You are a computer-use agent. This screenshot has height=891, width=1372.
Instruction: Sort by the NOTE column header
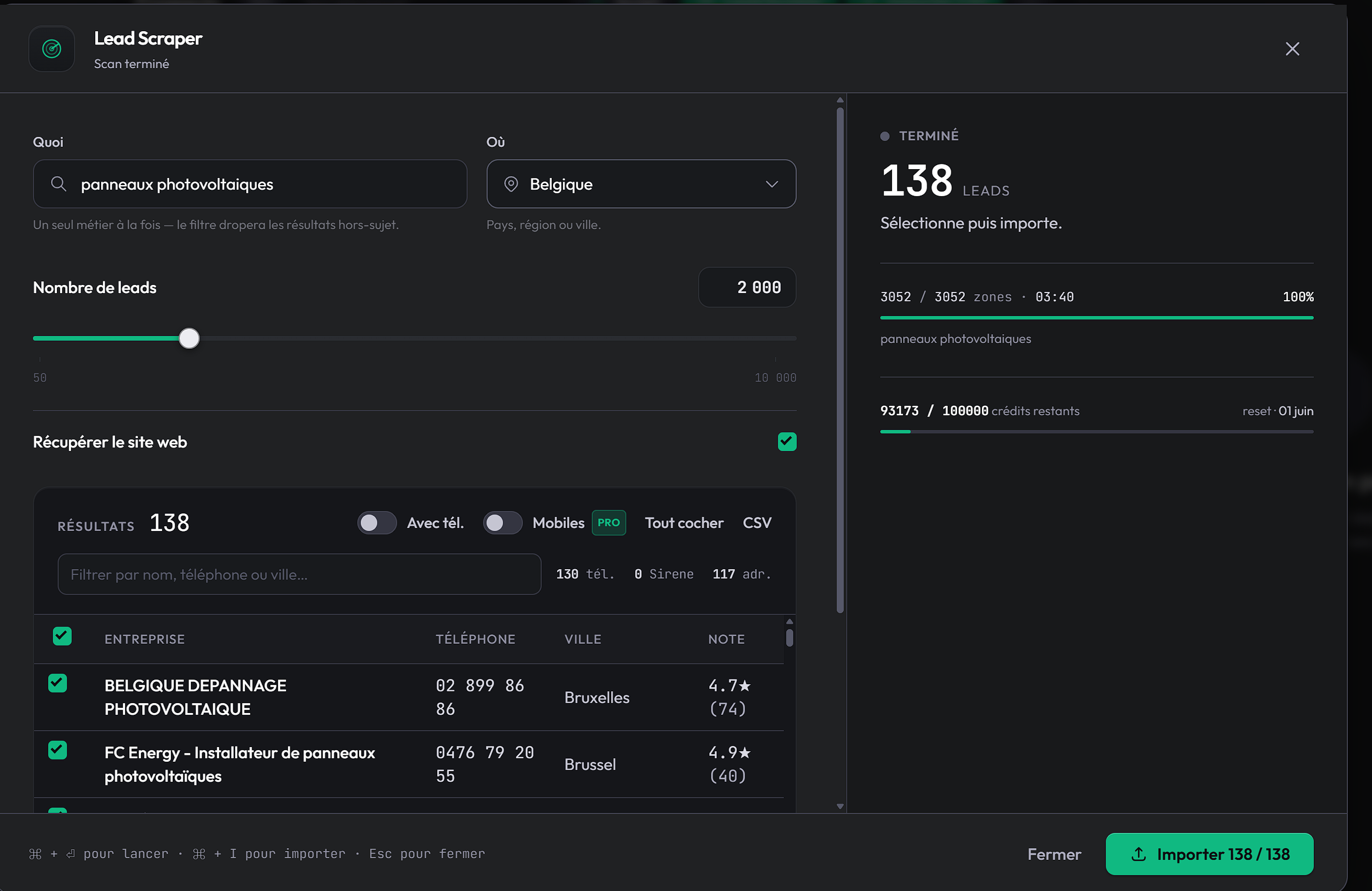[726, 639]
